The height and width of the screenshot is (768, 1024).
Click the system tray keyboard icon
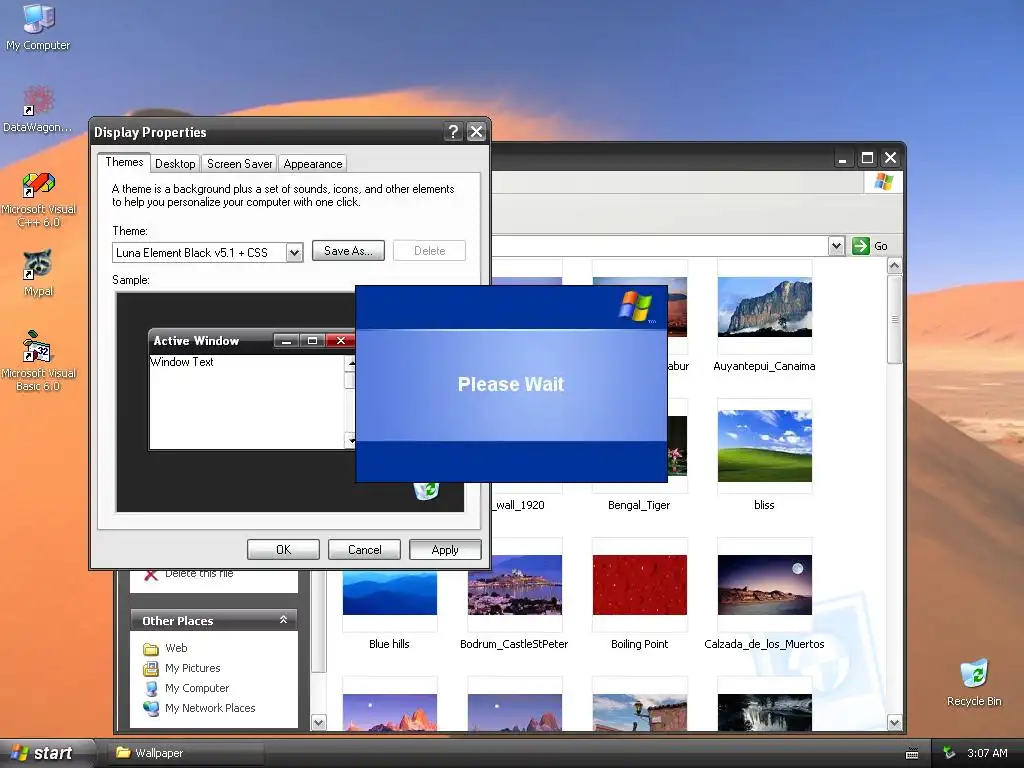point(912,754)
